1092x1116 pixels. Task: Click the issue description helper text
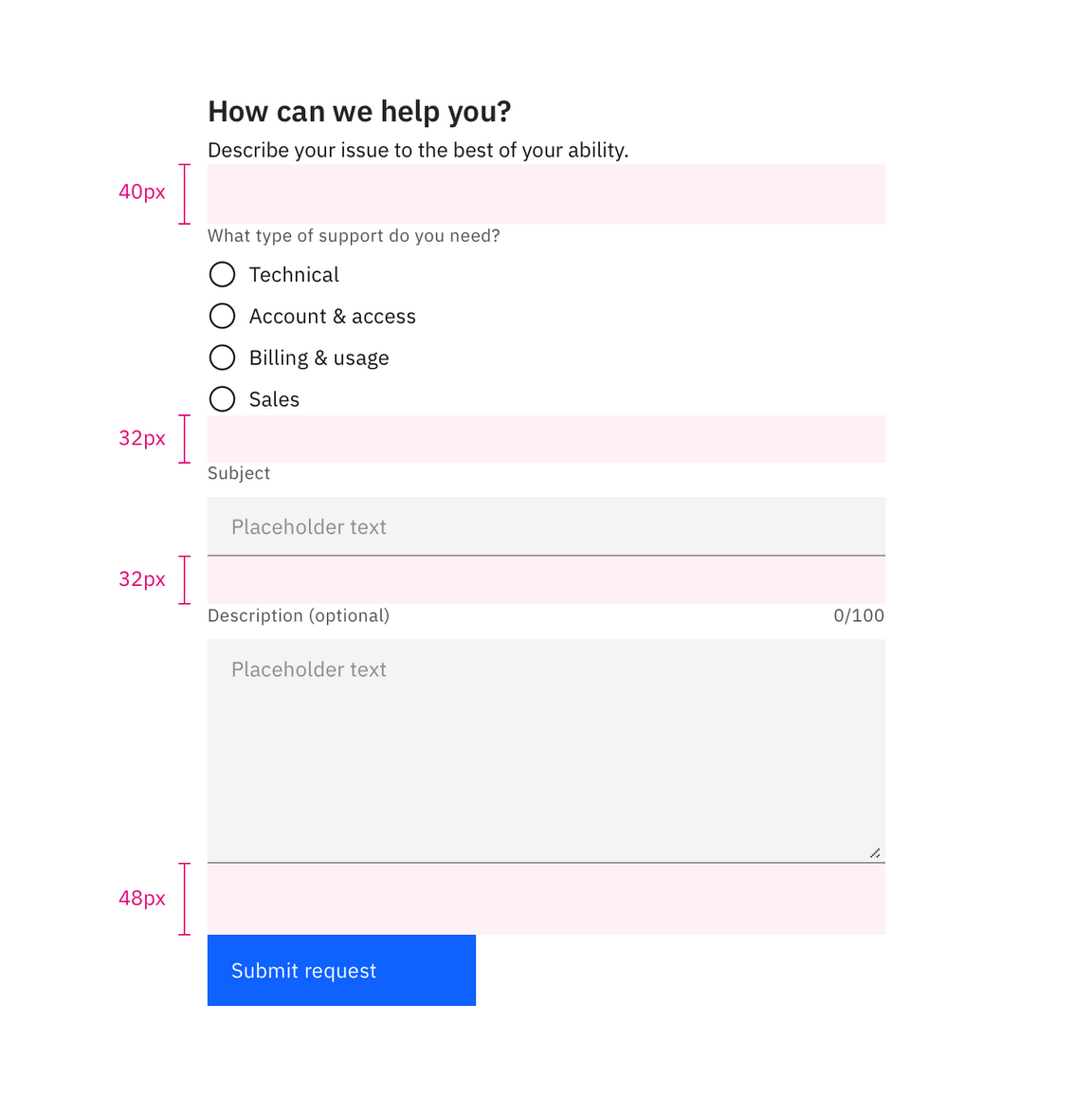pyautogui.click(x=418, y=150)
